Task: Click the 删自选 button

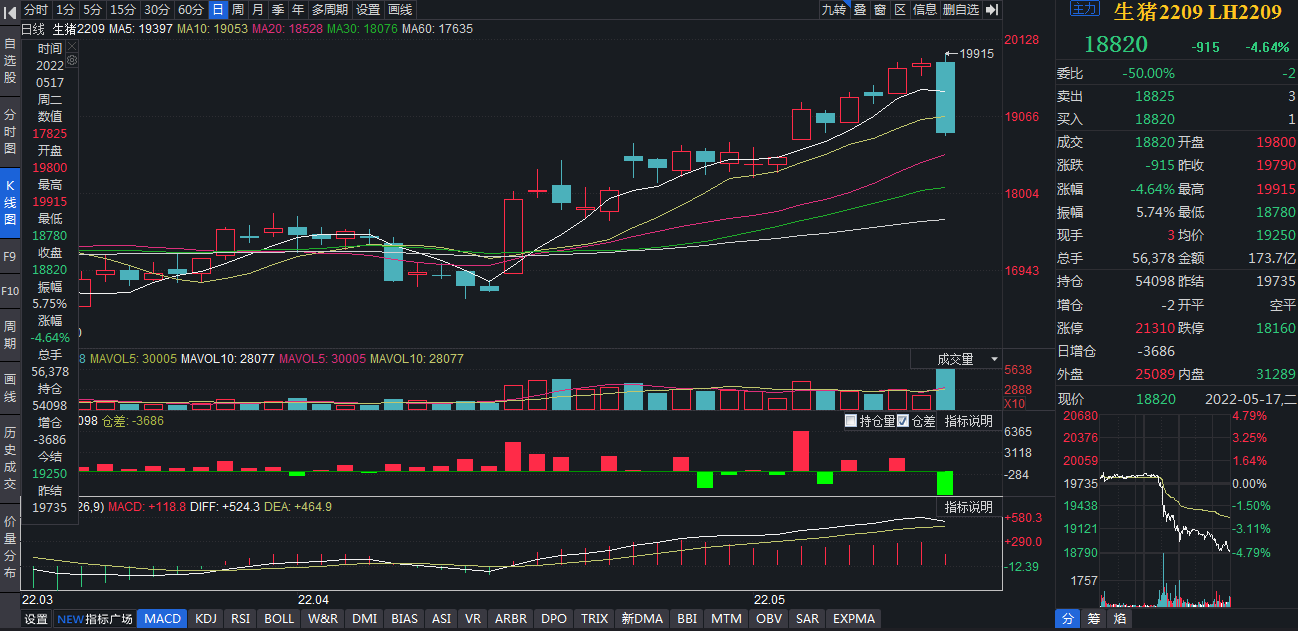Action: pos(960,9)
